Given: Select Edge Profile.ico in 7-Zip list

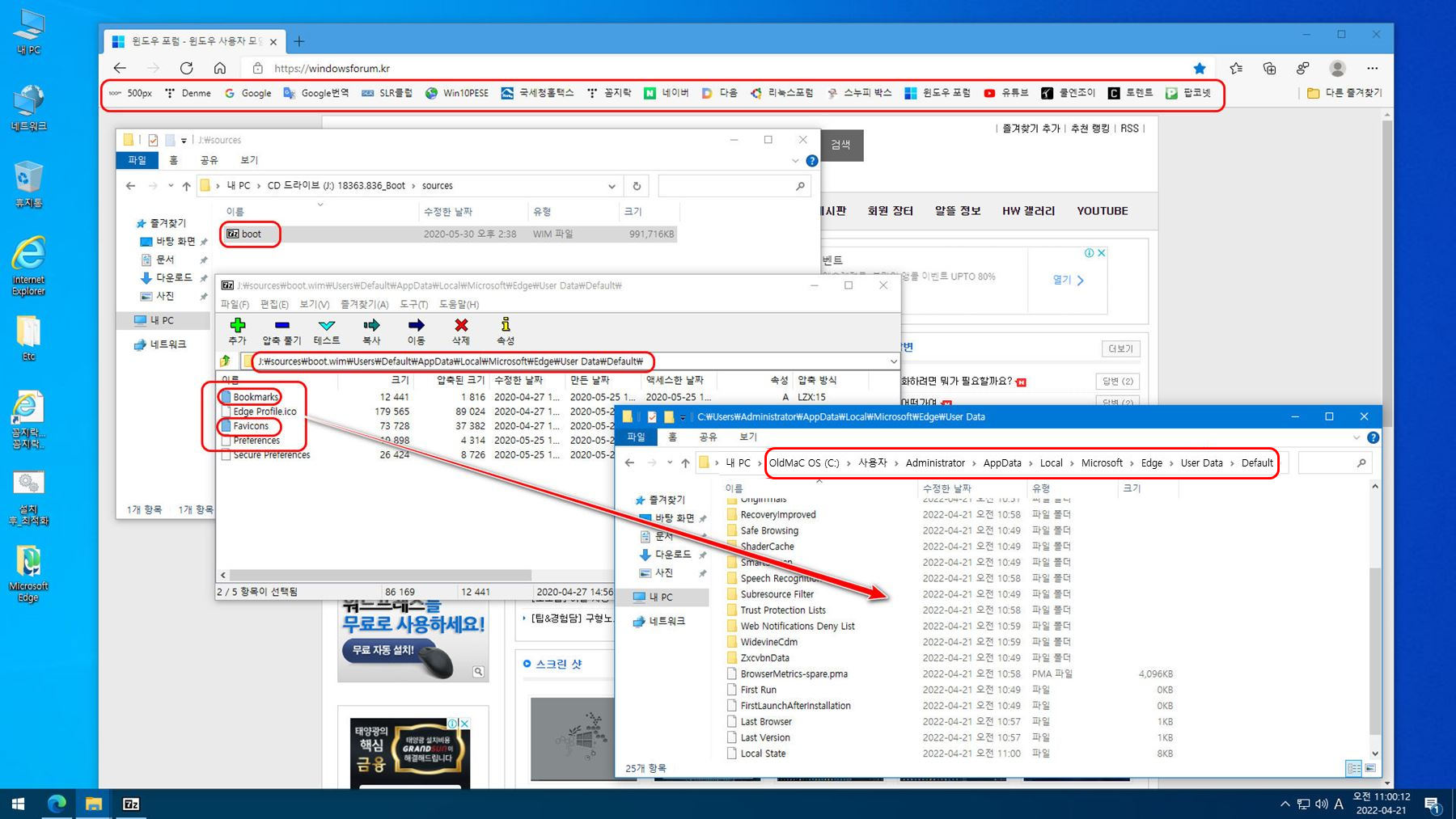Looking at the screenshot, I should point(265,412).
